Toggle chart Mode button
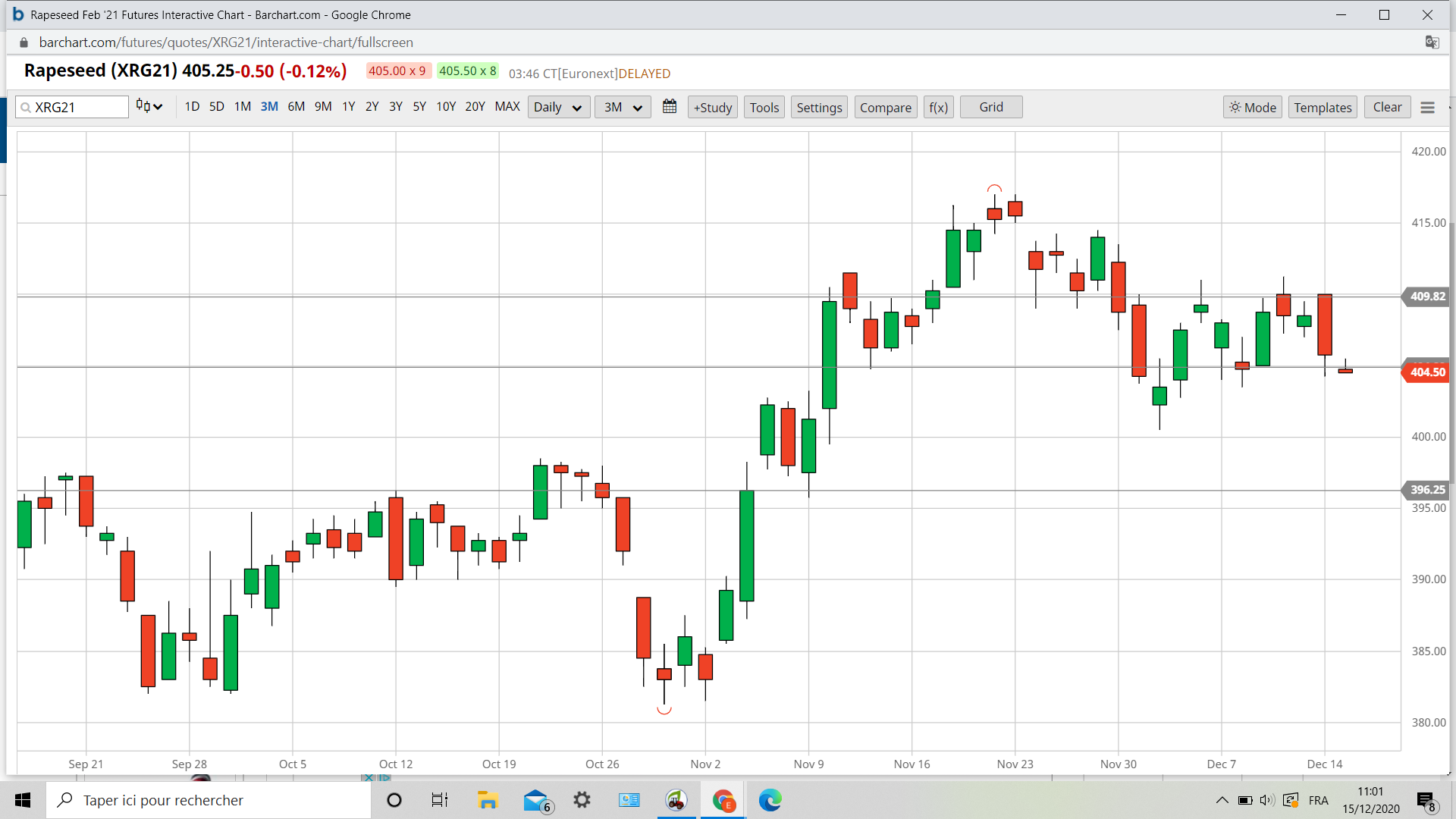This screenshot has width=1456, height=819. (x=1252, y=108)
